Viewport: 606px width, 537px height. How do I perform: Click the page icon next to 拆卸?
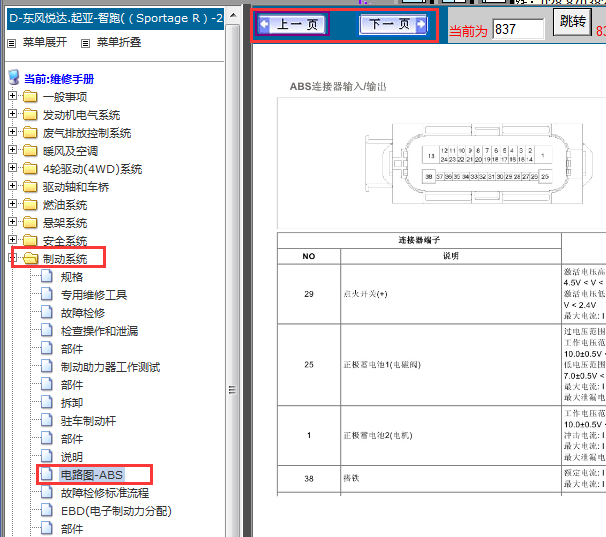pyautogui.click(x=47, y=402)
